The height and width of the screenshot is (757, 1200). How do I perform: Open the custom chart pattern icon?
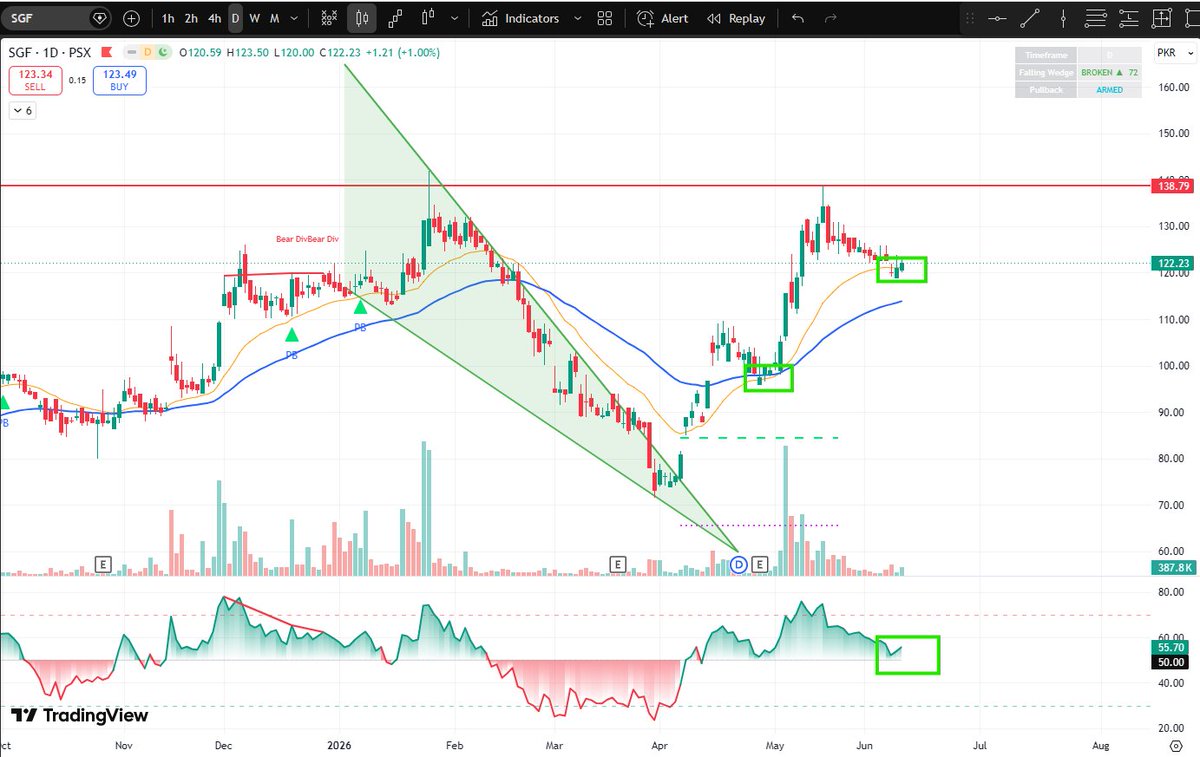click(x=329, y=18)
